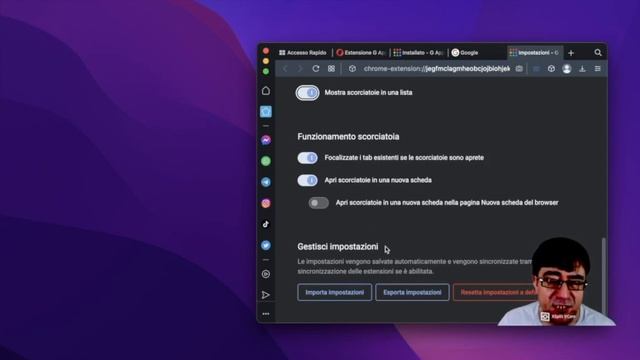
Task: Toggle Mostra scorciatoie in una lista
Action: pyautogui.click(x=307, y=93)
